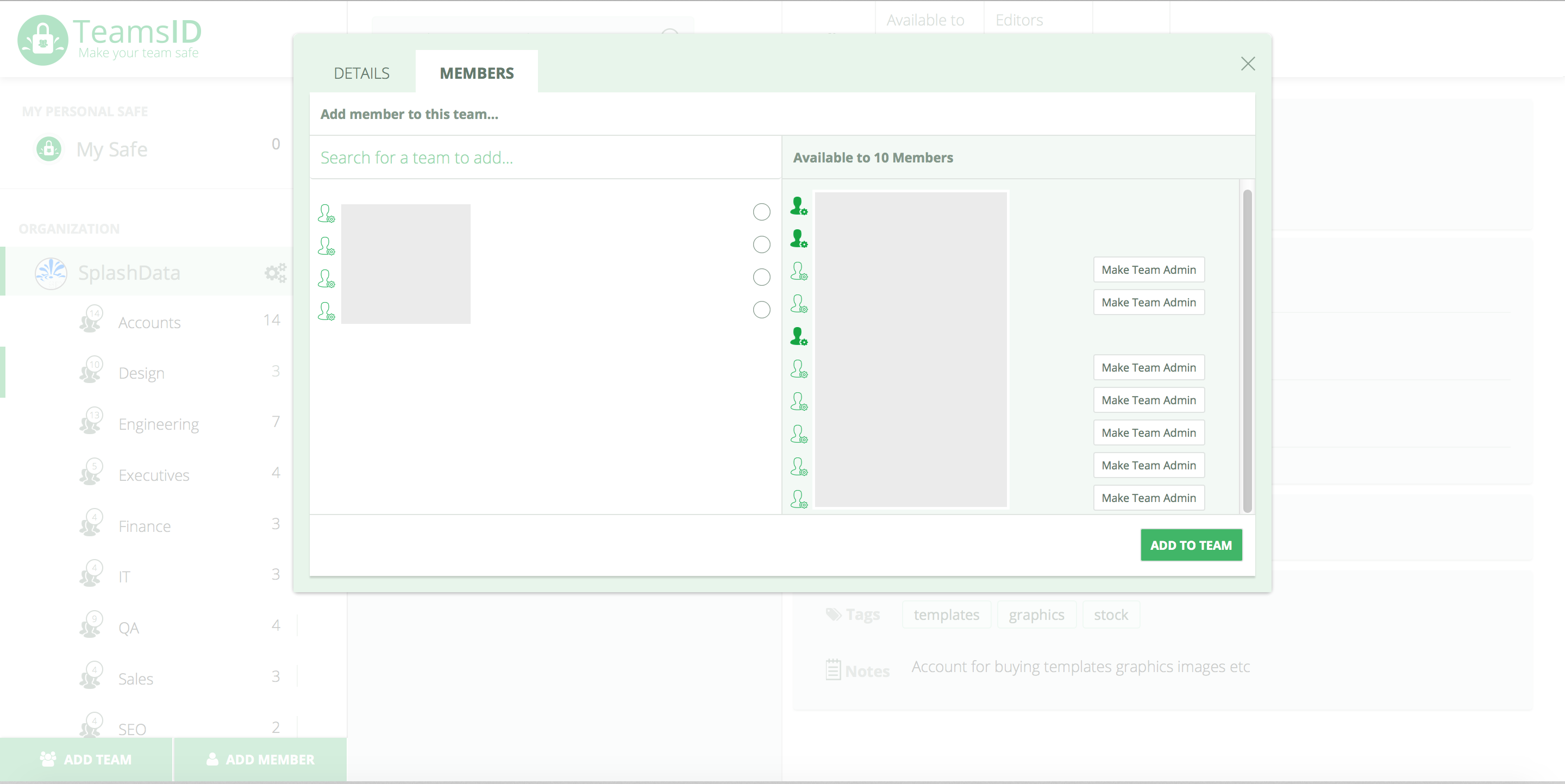Close the team members dialog
This screenshot has width=1565, height=784.
[1247, 64]
